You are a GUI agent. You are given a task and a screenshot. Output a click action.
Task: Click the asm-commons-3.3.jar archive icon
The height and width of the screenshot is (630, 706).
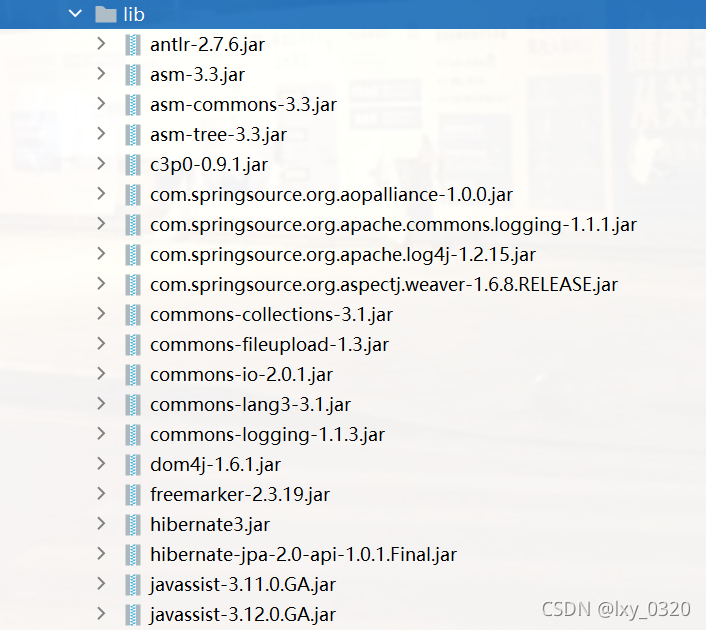pyautogui.click(x=133, y=104)
